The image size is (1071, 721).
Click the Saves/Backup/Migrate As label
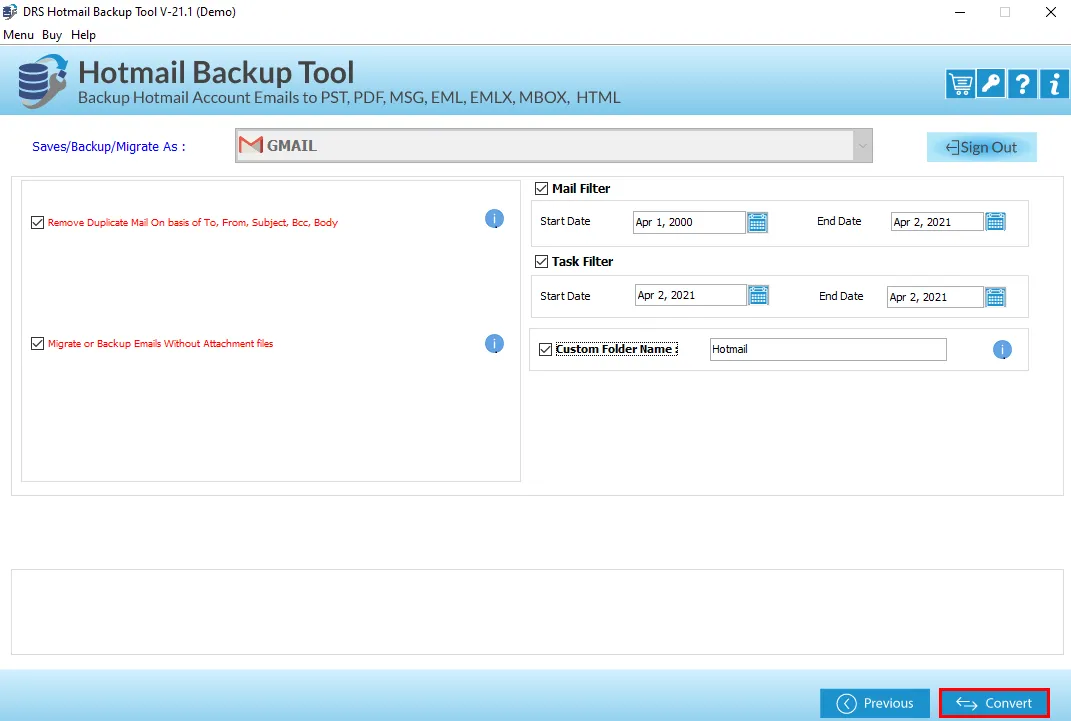point(109,147)
